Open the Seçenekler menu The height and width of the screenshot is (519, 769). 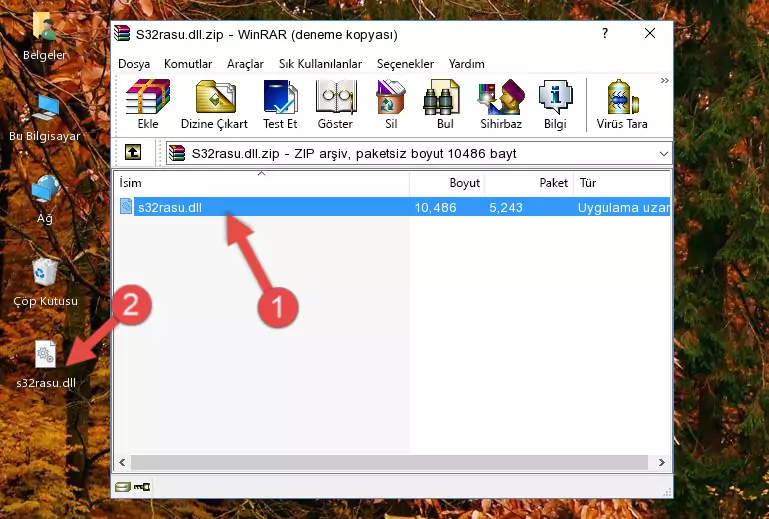click(405, 64)
